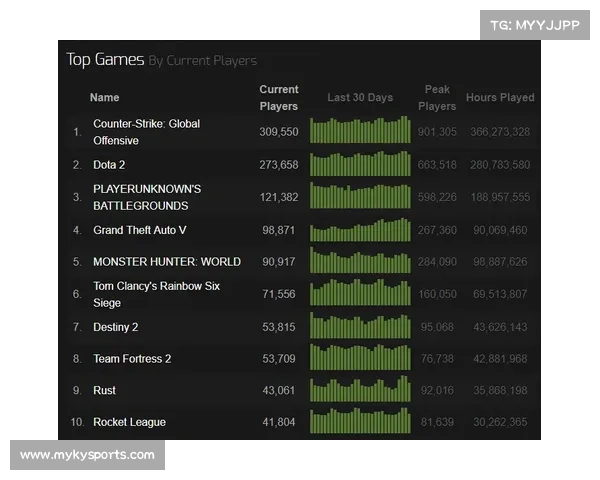This screenshot has width=600, height=480.
Task: Select current players value 53,815
Action: point(279,327)
